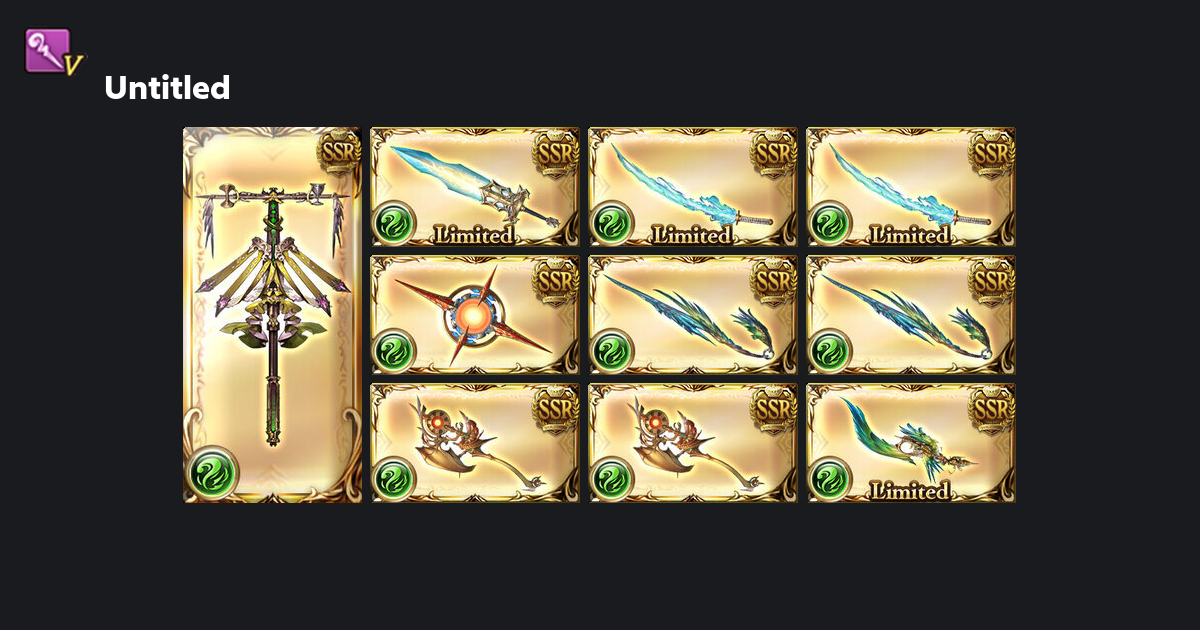Image resolution: width=1200 pixels, height=630 pixels.
Task: Click the wind element icon on the broadsword card
Action: coord(394,222)
